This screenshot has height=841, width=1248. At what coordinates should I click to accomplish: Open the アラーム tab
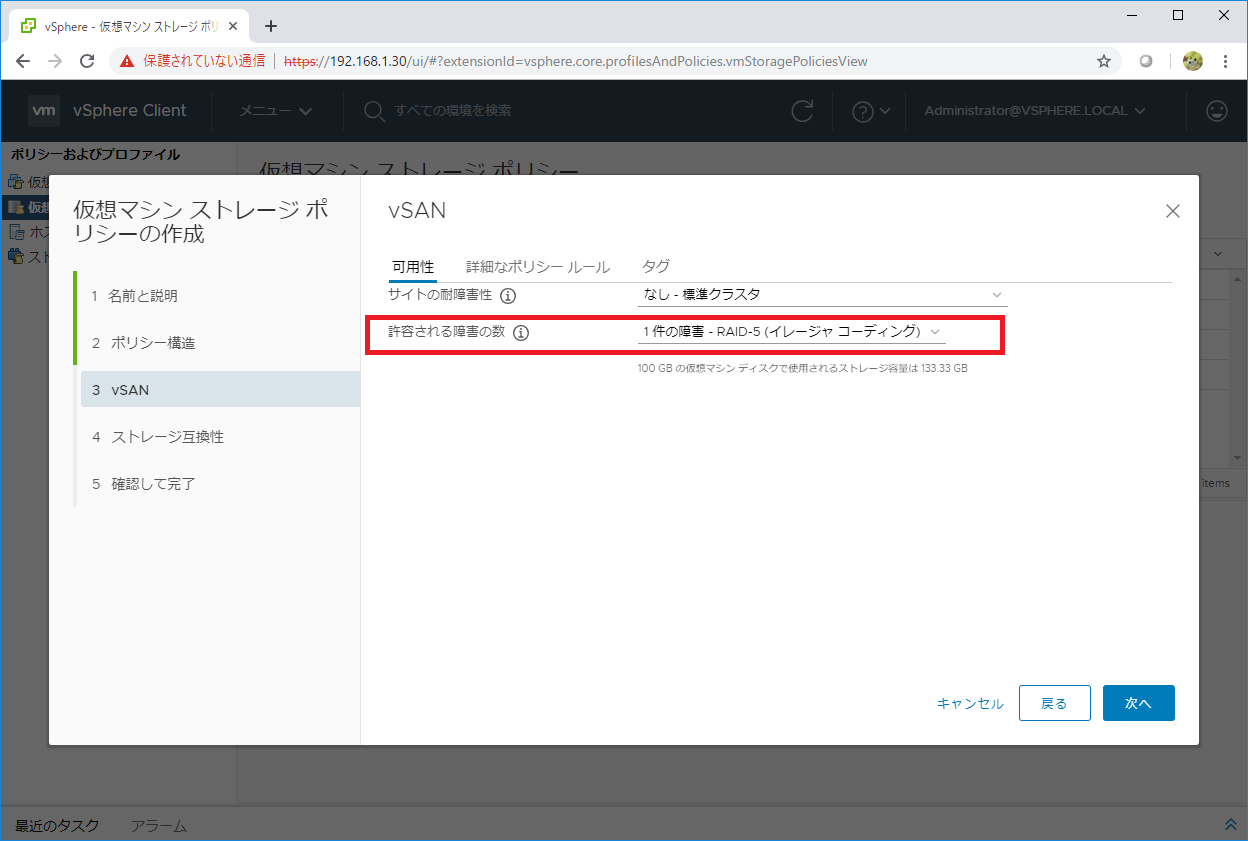(158, 826)
